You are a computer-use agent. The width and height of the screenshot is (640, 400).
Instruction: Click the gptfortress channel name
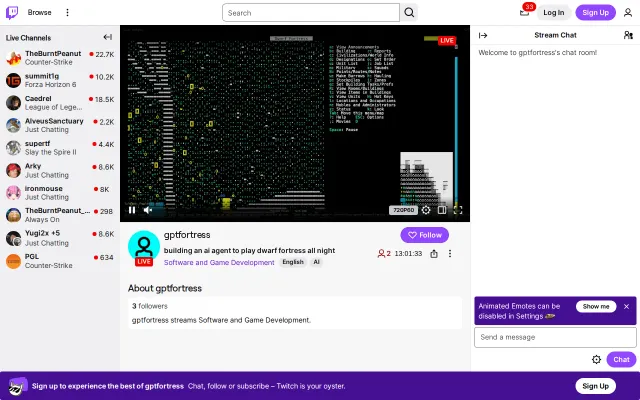tap(187, 235)
